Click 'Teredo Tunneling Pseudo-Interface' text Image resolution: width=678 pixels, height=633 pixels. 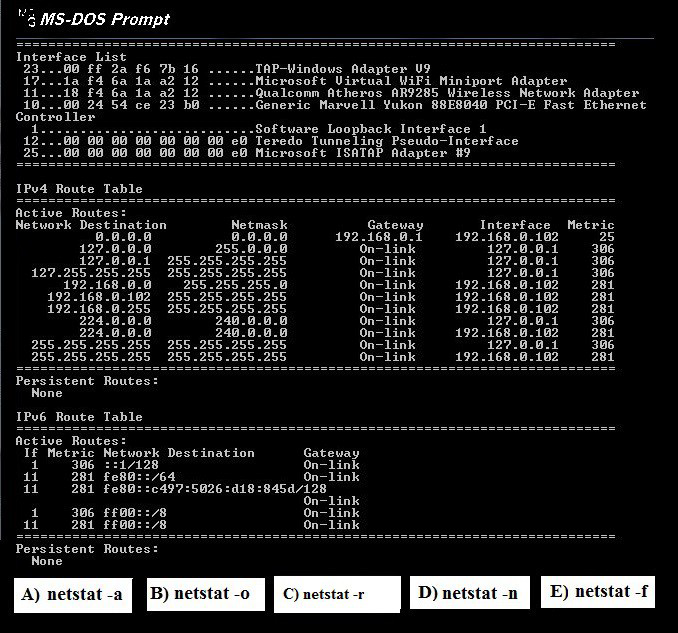pos(387,141)
